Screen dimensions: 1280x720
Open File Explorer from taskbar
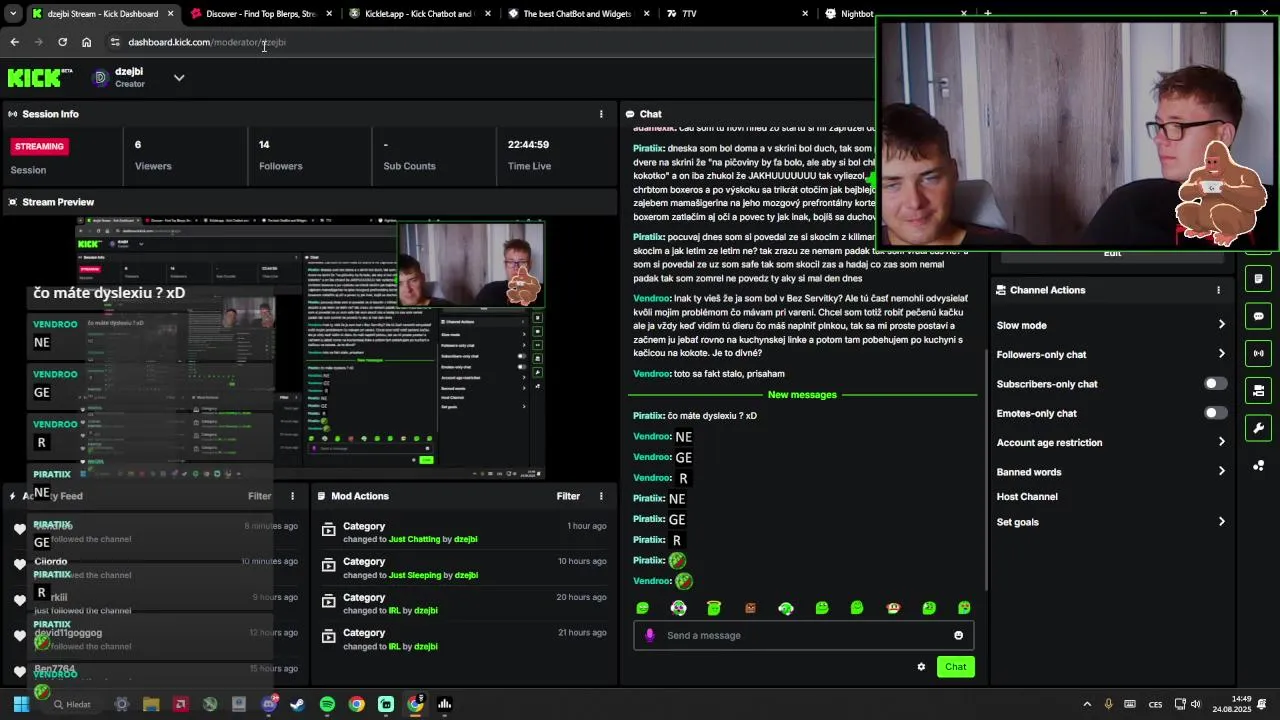tap(151, 704)
